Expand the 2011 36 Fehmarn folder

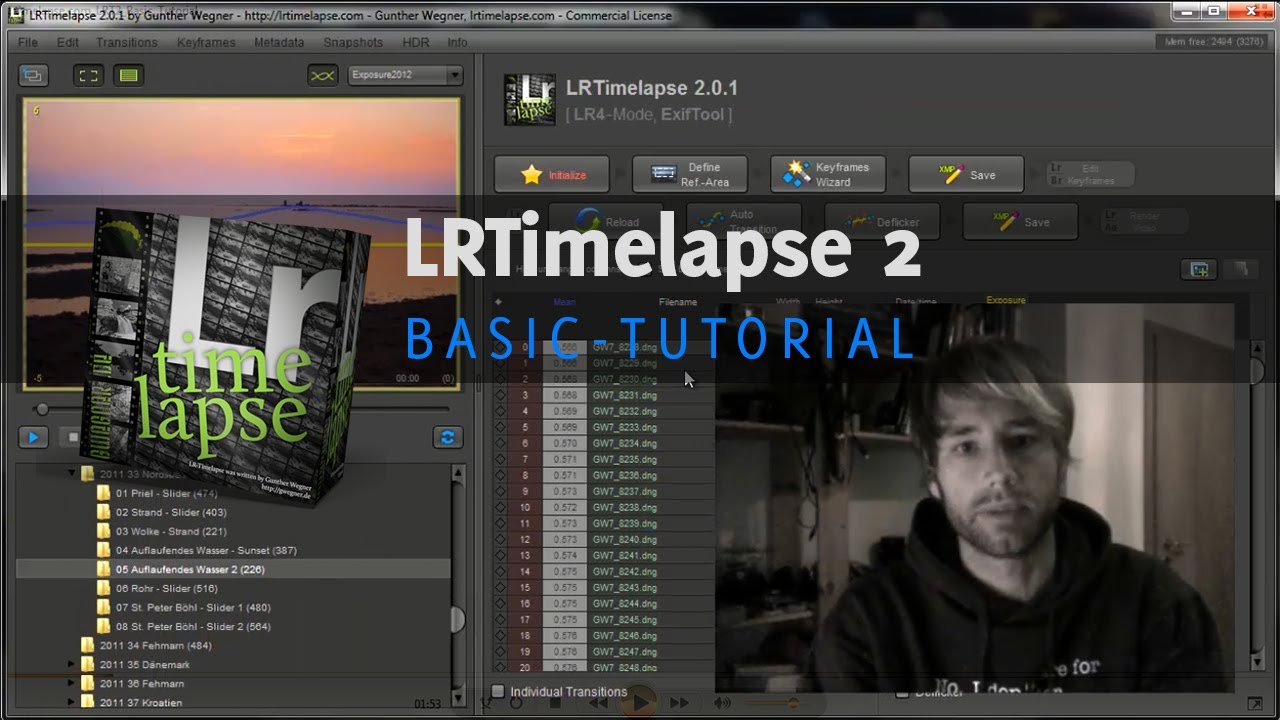[x=72, y=683]
